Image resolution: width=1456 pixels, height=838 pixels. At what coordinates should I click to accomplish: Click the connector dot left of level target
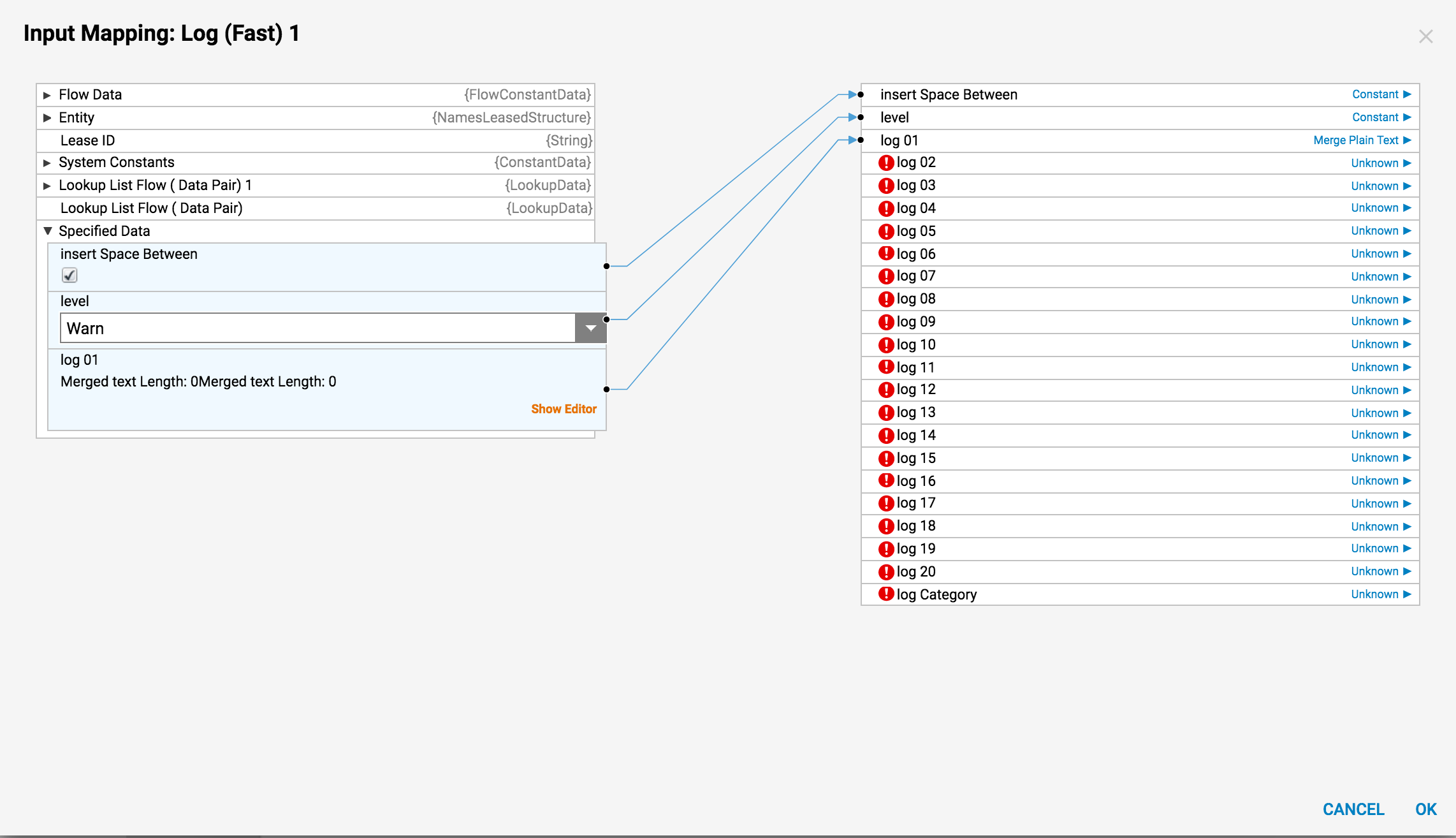click(x=861, y=117)
